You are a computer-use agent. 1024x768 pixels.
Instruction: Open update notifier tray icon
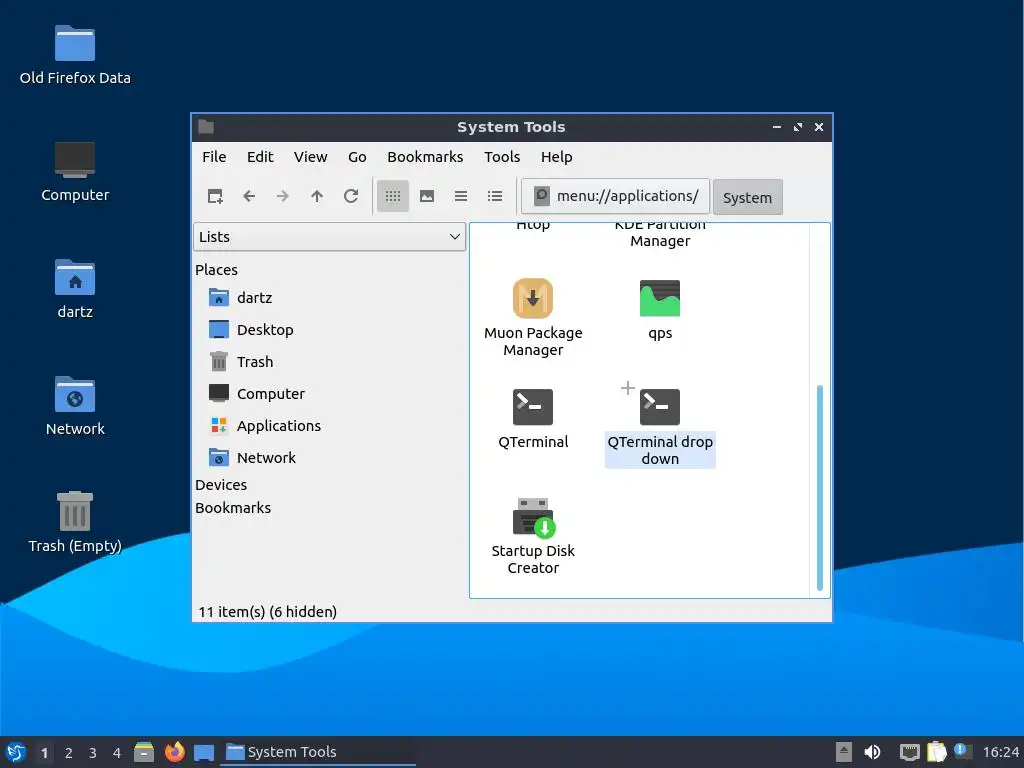pyautogui.click(x=963, y=751)
